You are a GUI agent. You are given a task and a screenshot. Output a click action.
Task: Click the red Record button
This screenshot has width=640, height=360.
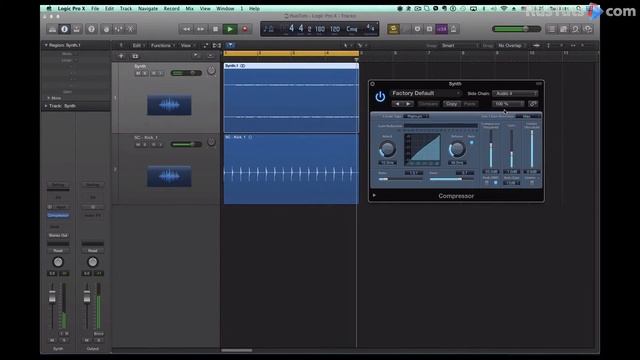pyautogui.click(x=245, y=29)
